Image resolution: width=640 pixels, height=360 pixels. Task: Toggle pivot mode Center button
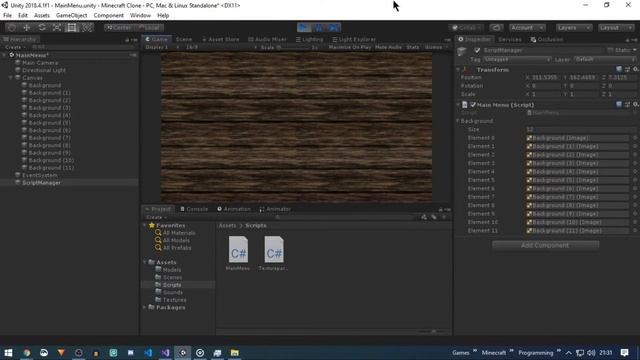pyautogui.click(x=118, y=27)
